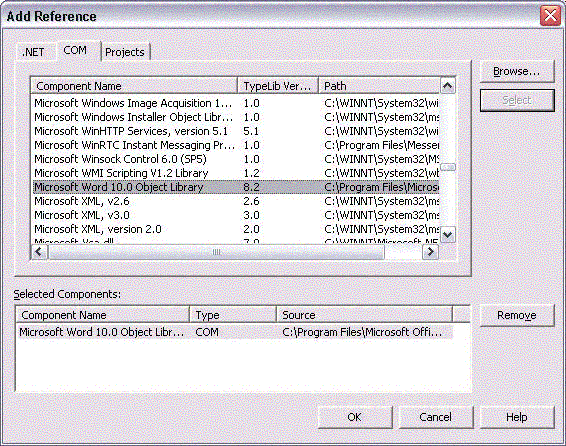
Task: Click the C:\Program Files\Microsoft Offi... source cell
Action: 362,332
